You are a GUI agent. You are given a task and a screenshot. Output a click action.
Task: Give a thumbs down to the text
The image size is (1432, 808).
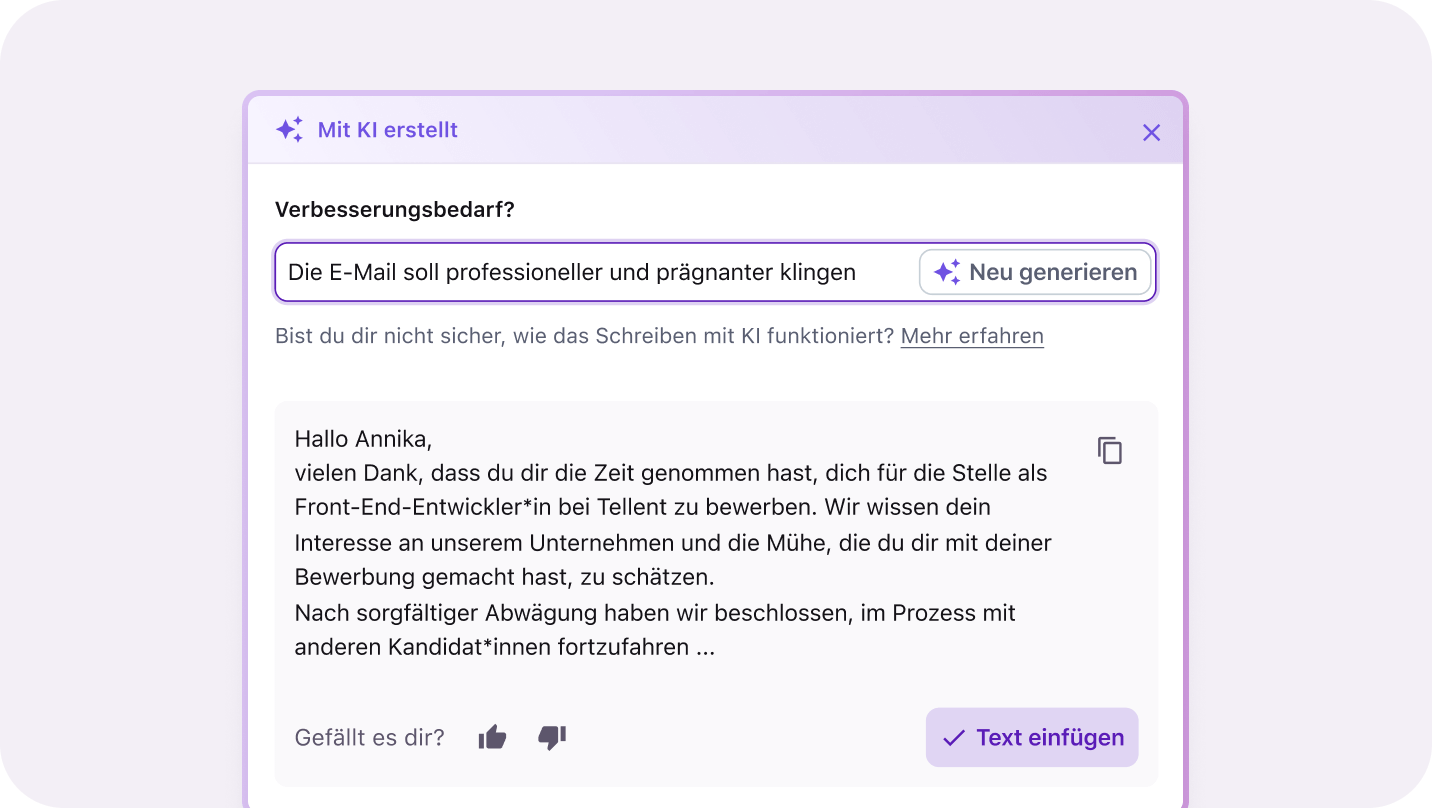[x=552, y=738]
